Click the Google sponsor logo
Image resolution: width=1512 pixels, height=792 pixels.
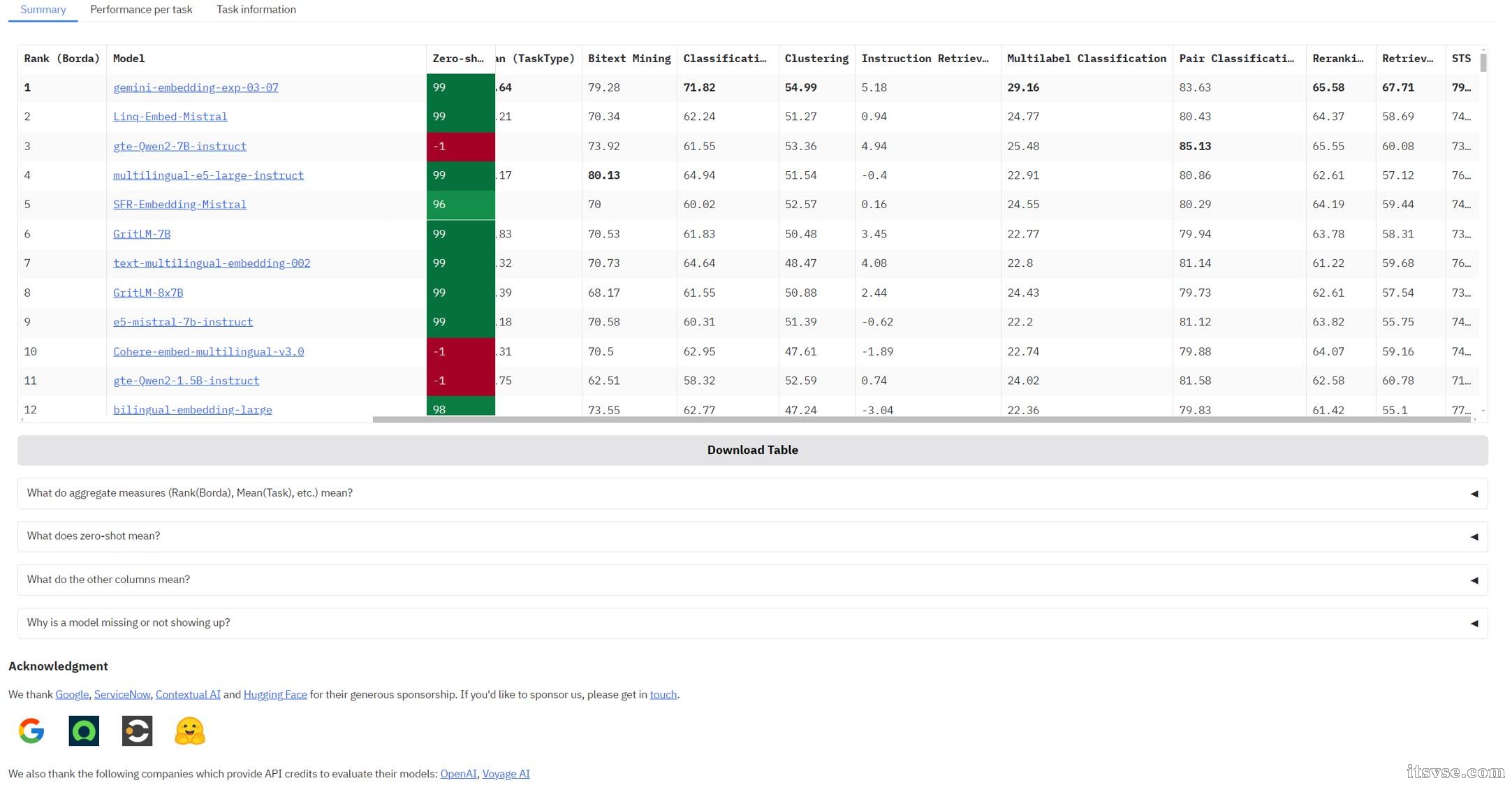(x=31, y=731)
